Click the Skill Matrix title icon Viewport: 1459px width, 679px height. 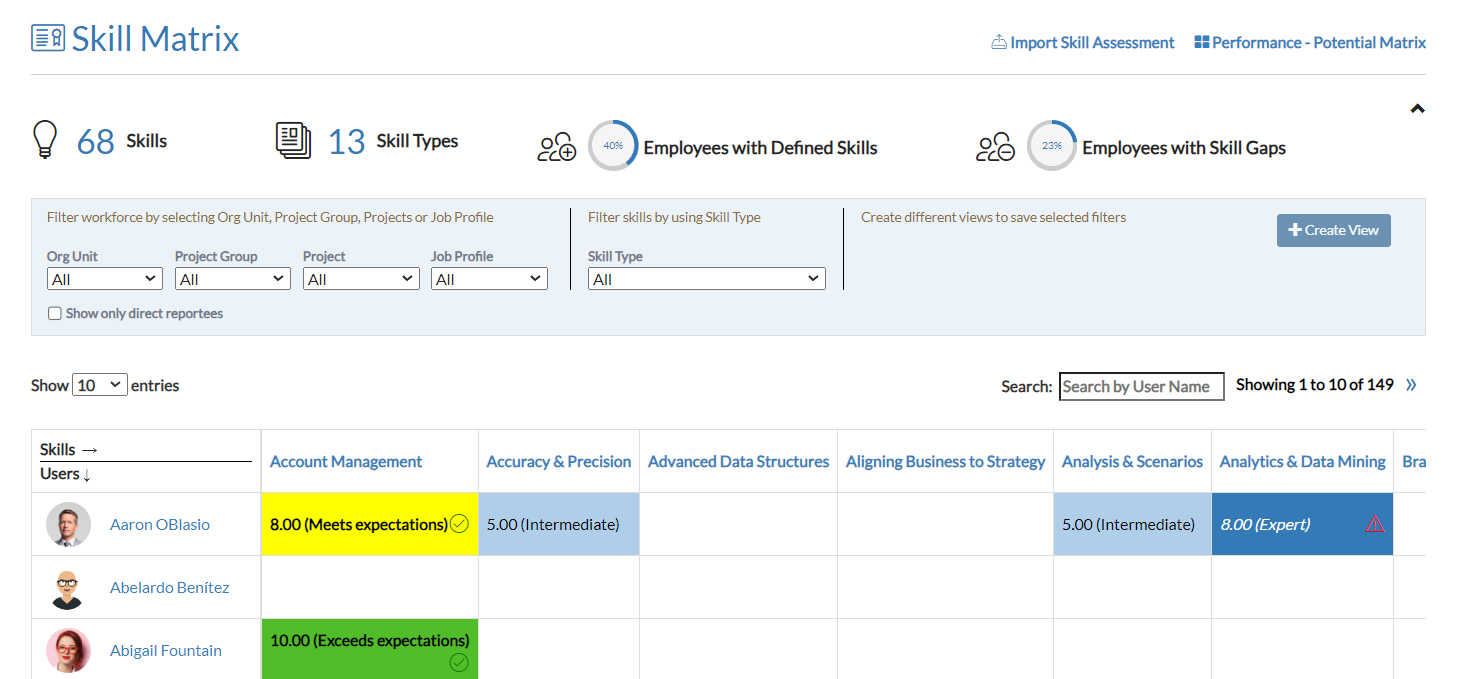tap(48, 39)
